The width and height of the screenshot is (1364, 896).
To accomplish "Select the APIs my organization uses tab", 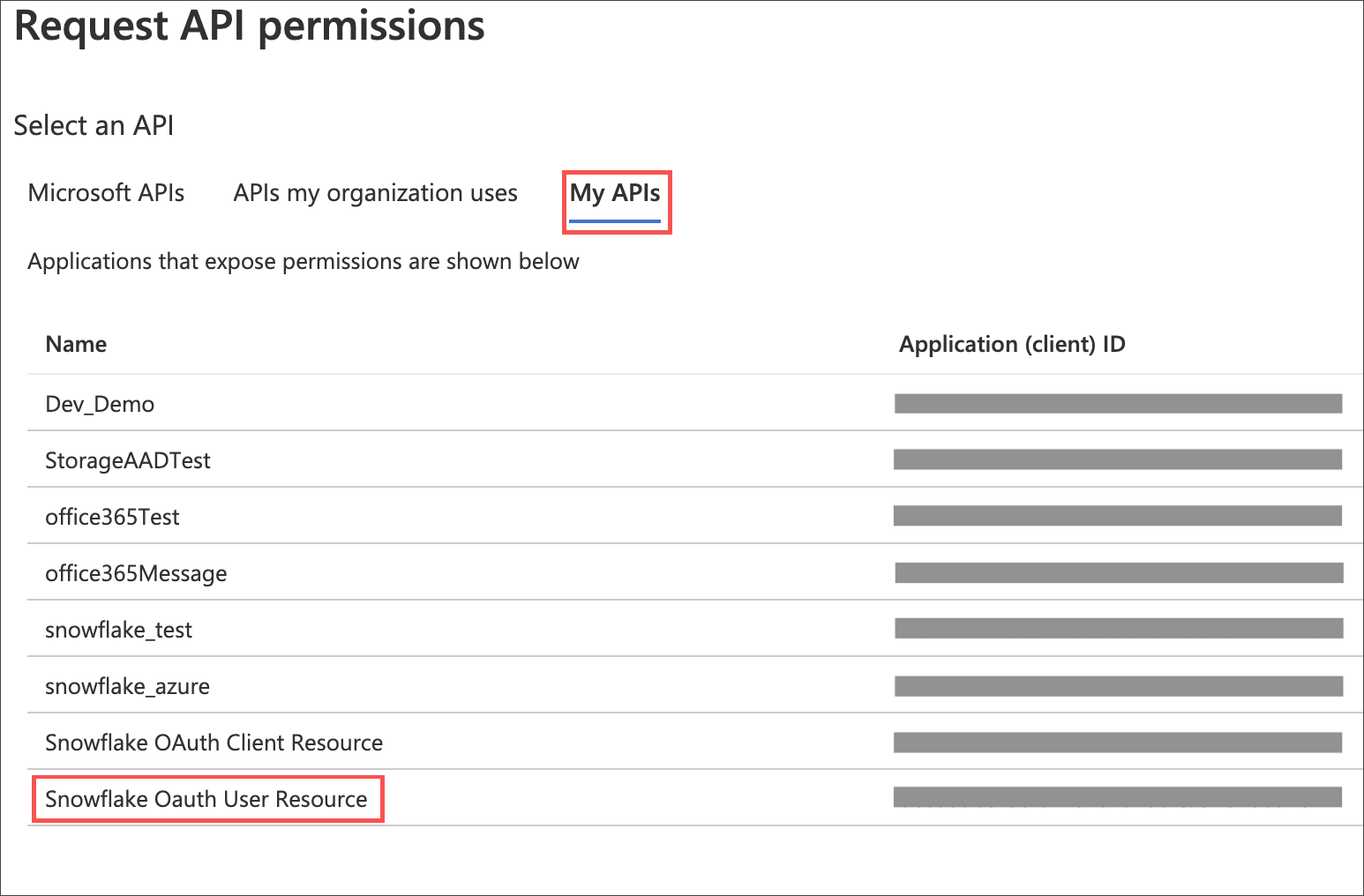I will 375,193.
